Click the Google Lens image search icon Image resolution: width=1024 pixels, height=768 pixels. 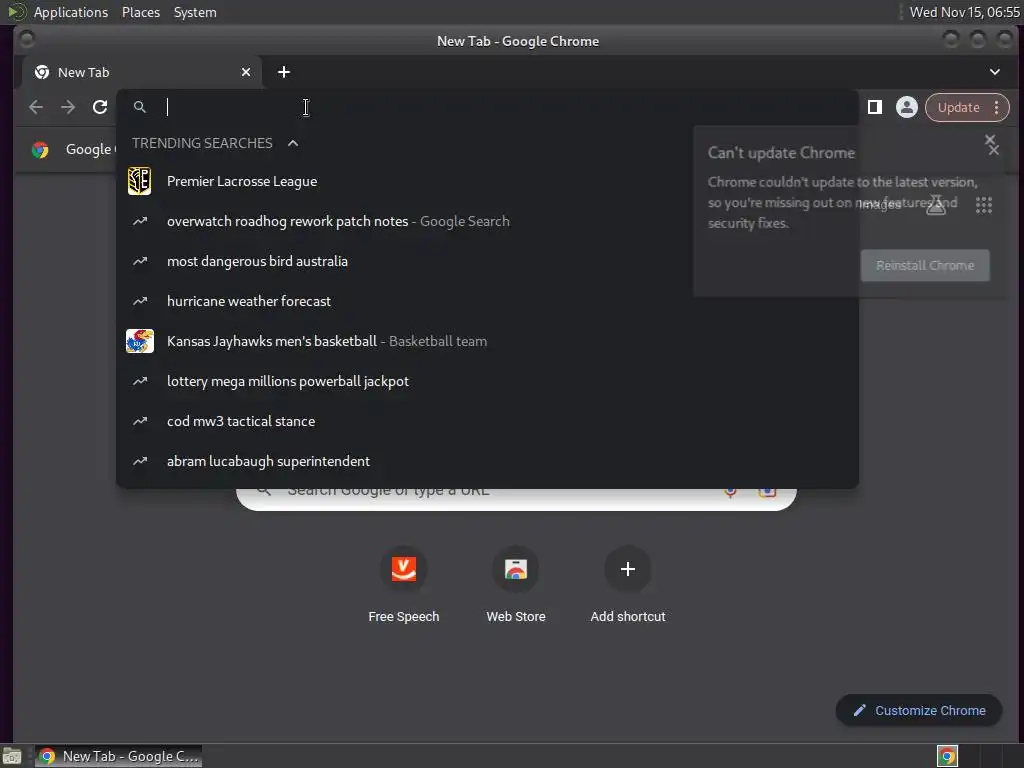click(767, 491)
